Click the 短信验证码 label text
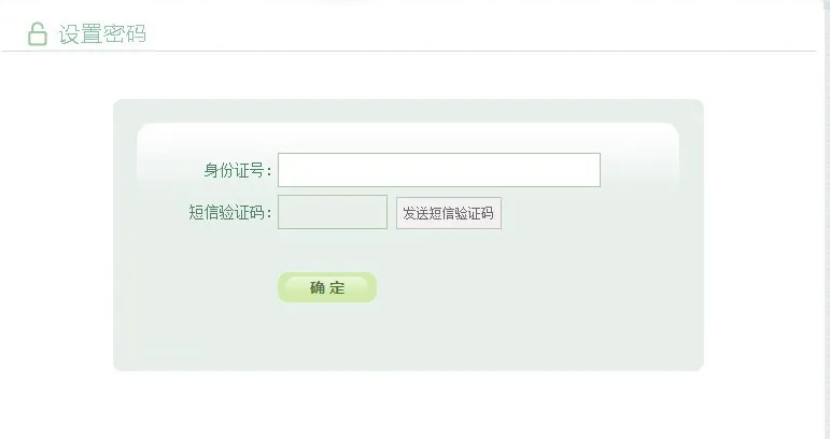The height and width of the screenshot is (439, 831). click(230, 213)
